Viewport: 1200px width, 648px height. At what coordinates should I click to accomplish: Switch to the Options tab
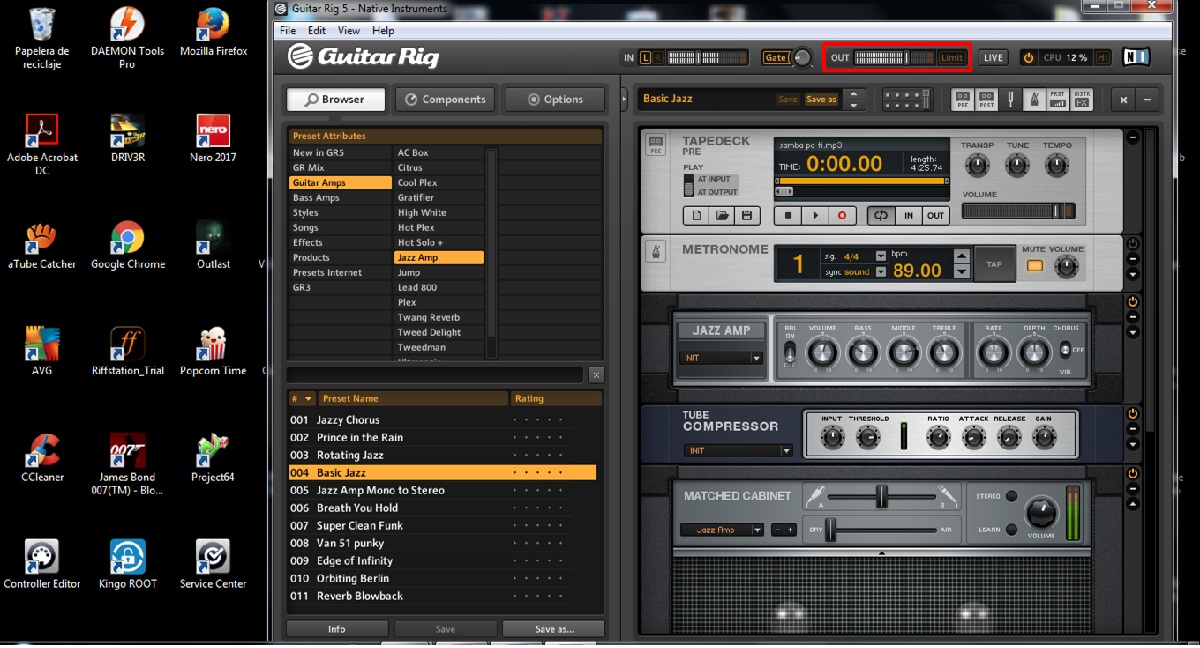[555, 99]
